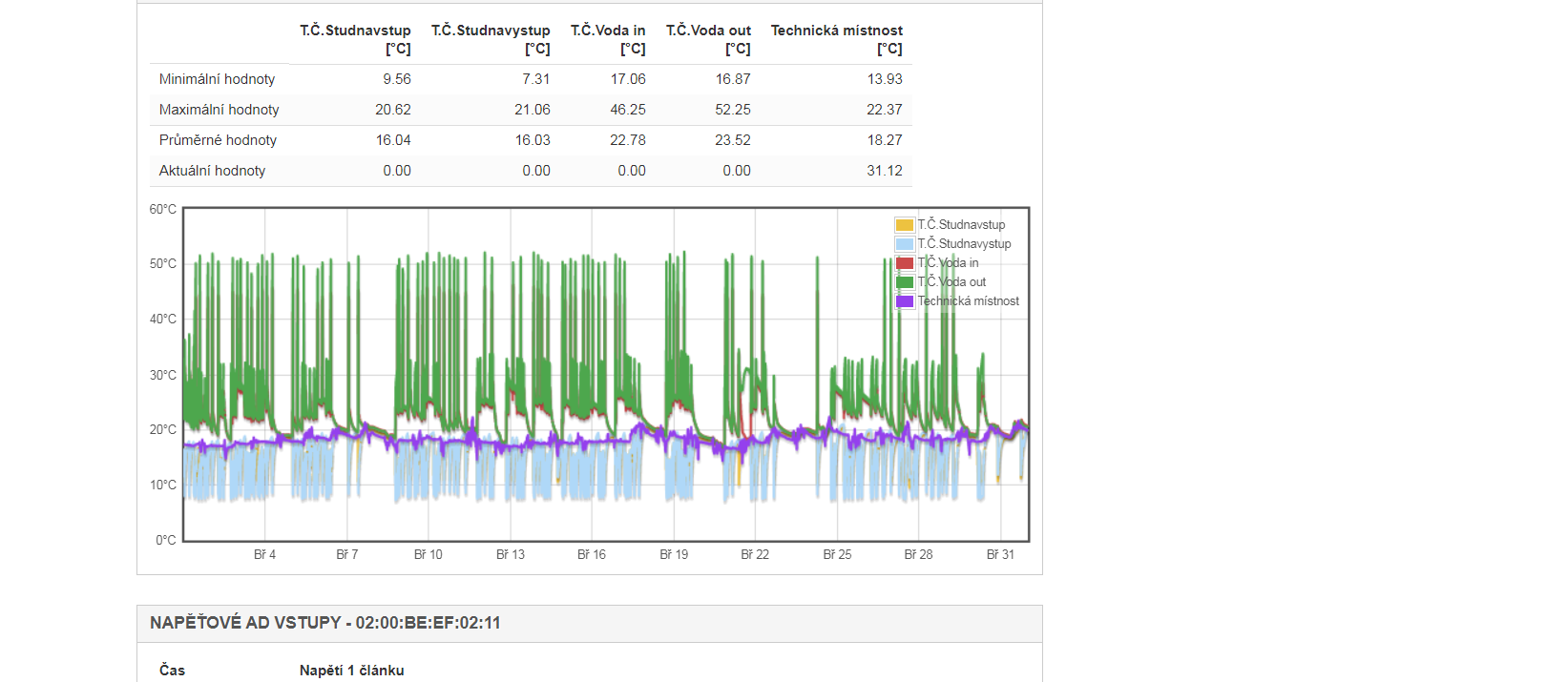
Task: Click the T.Č.Voda in column header
Action: [x=608, y=39]
